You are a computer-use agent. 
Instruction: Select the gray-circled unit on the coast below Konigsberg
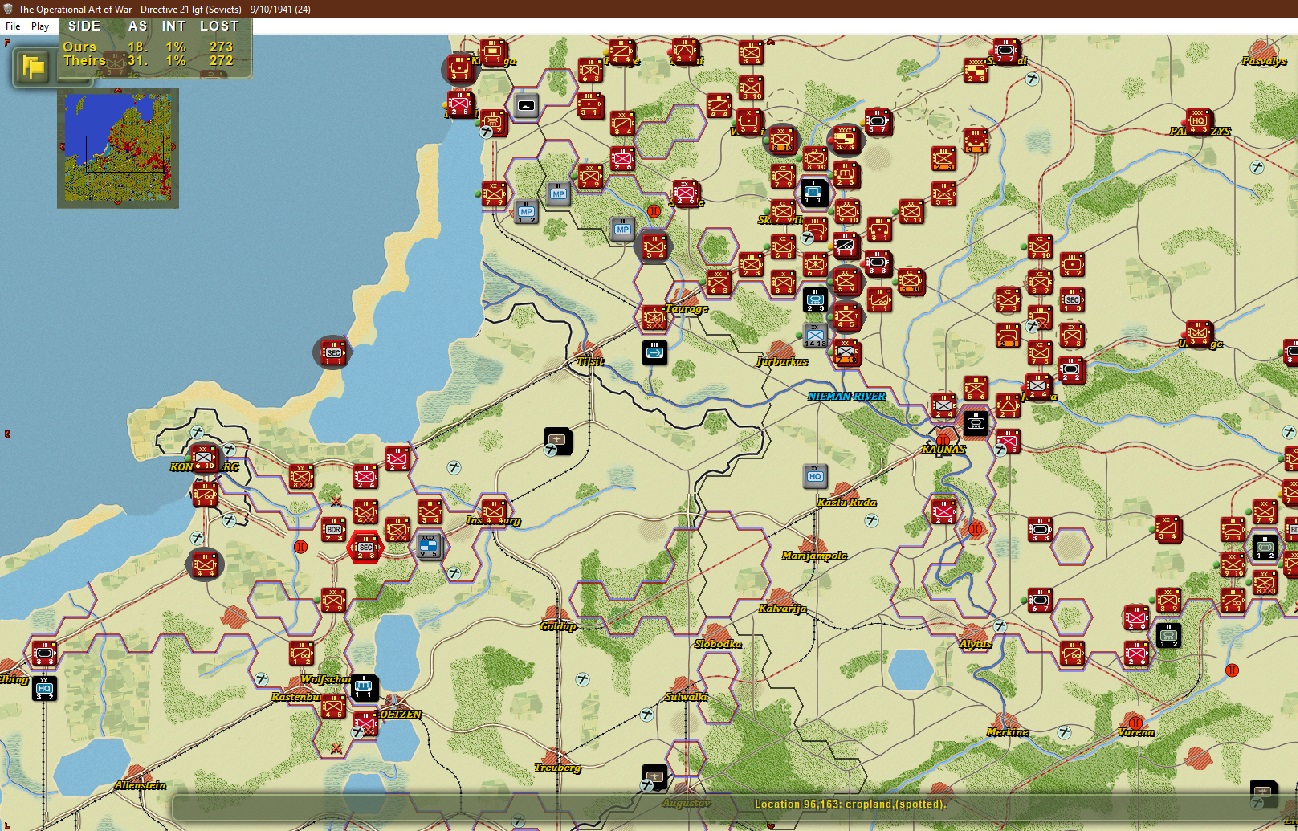(205, 565)
